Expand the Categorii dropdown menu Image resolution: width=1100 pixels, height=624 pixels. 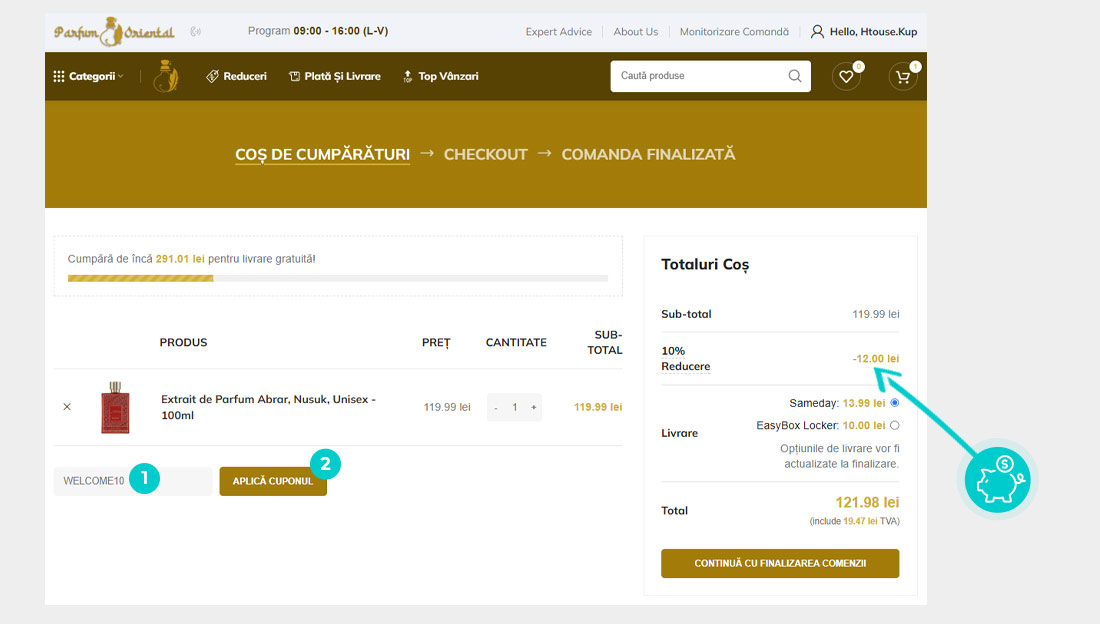(x=88, y=76)
